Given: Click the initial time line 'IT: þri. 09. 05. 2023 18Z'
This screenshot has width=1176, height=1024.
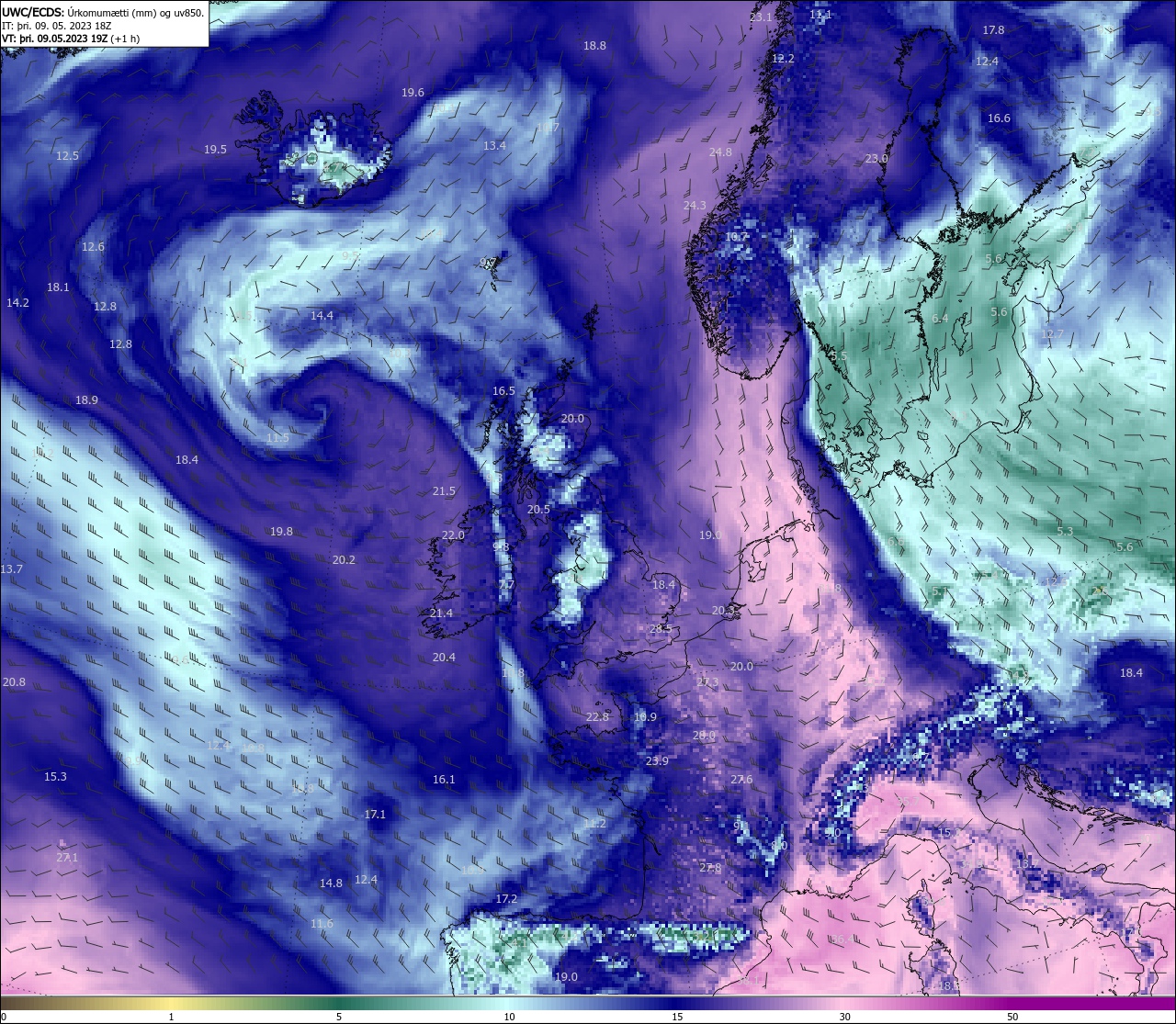Looking at the screenshot, I should [57, 26].
